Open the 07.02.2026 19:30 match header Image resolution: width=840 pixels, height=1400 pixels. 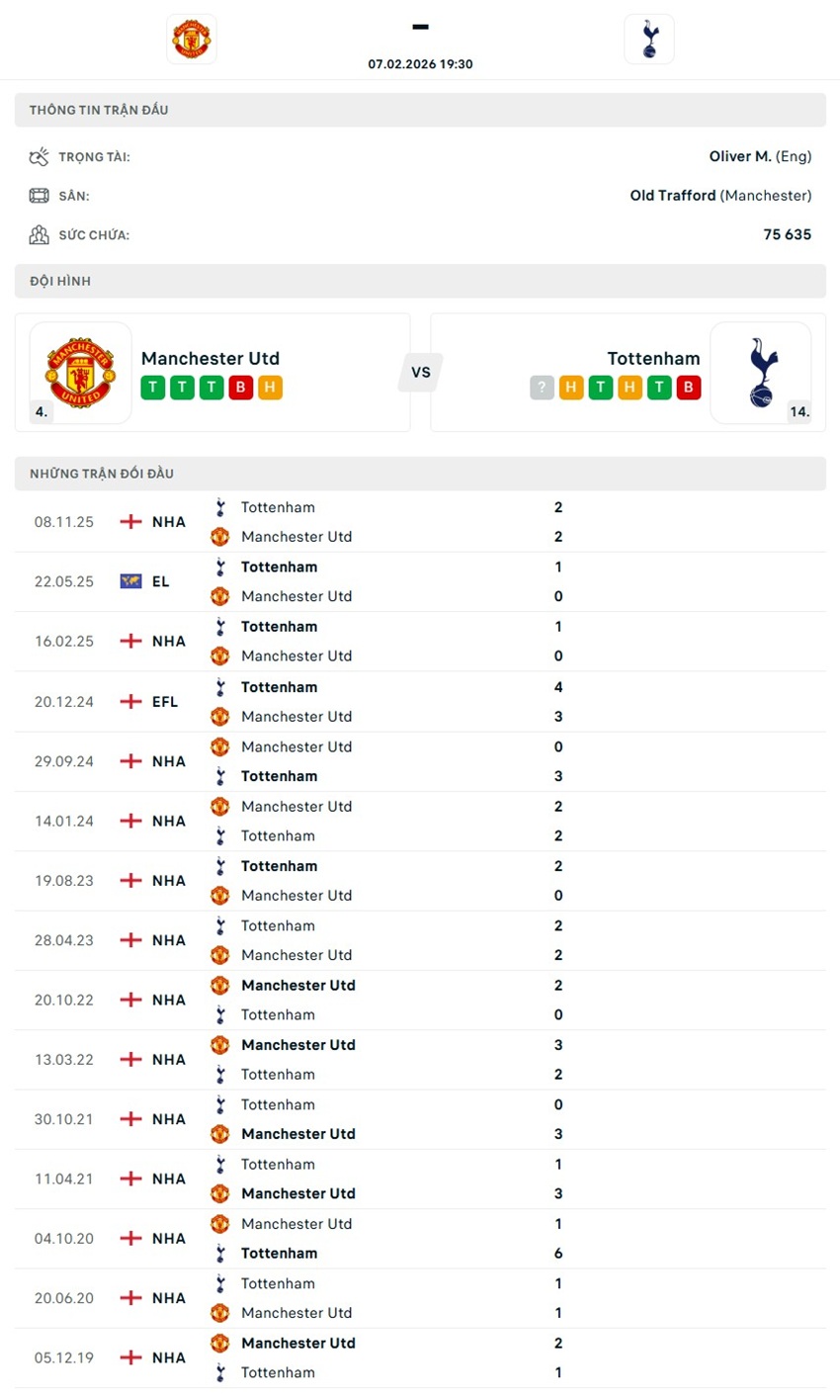[420, 63]
